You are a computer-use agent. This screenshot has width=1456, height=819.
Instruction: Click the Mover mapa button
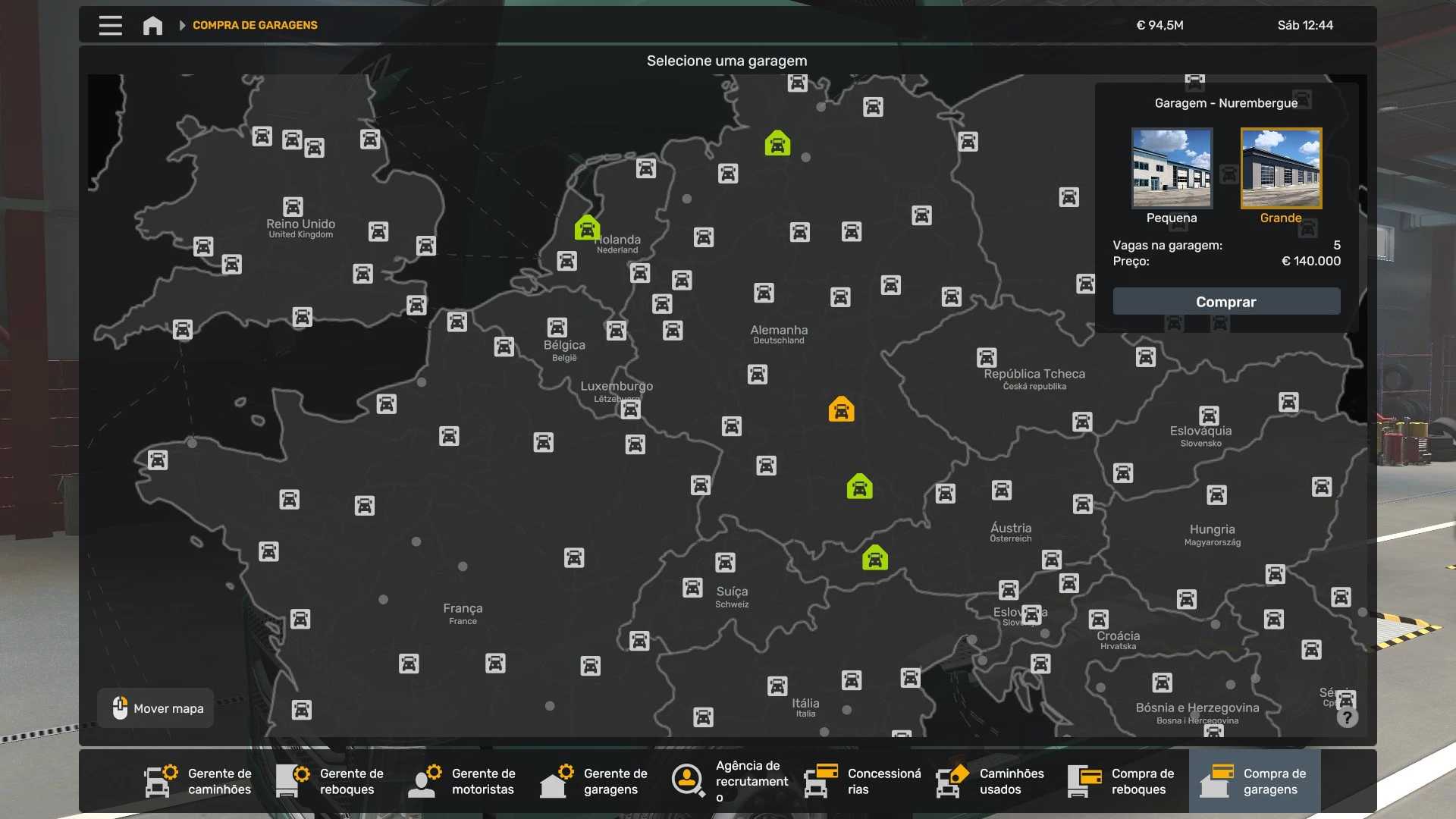point(157,708)
